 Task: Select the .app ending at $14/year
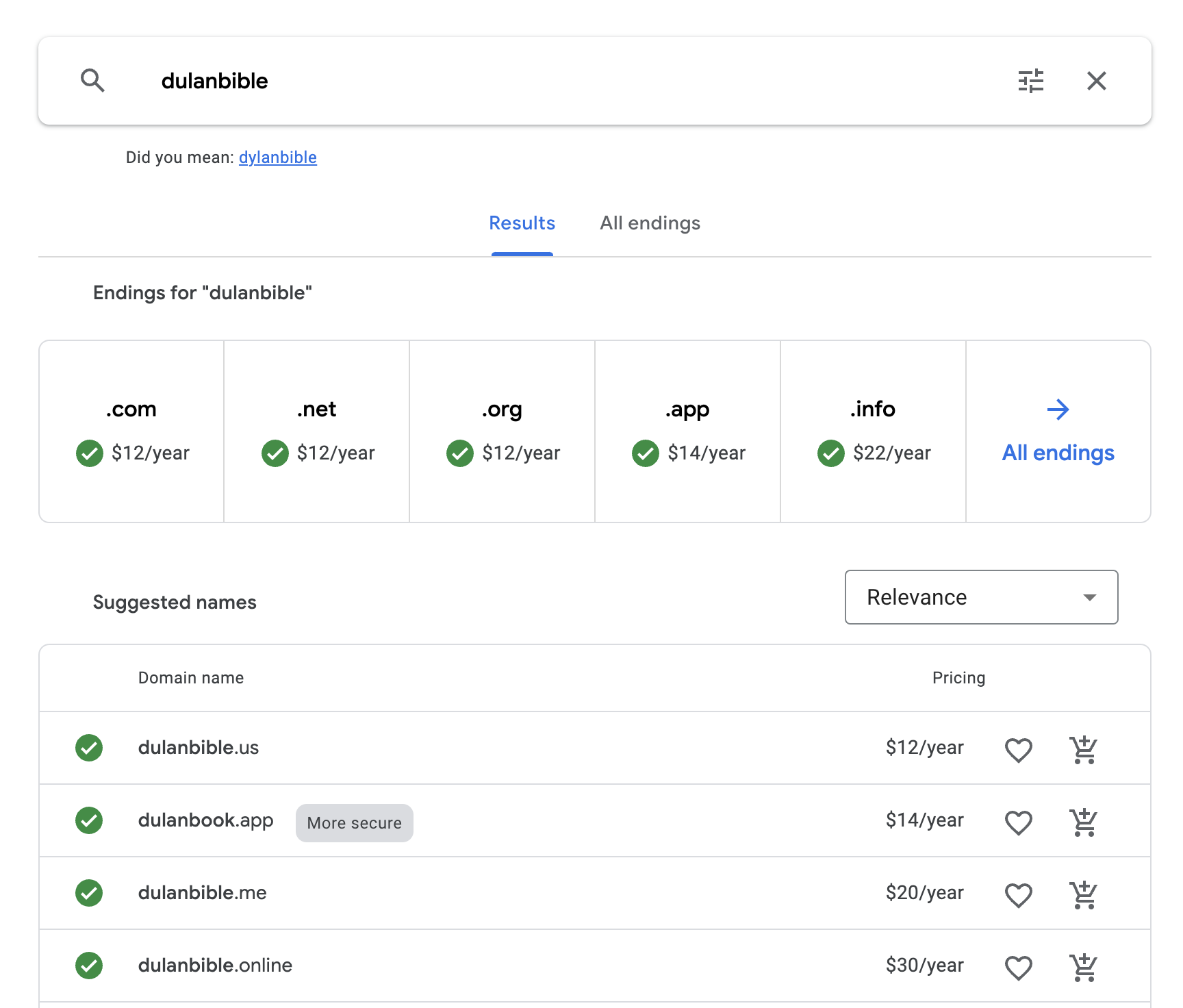click(687, 431)
